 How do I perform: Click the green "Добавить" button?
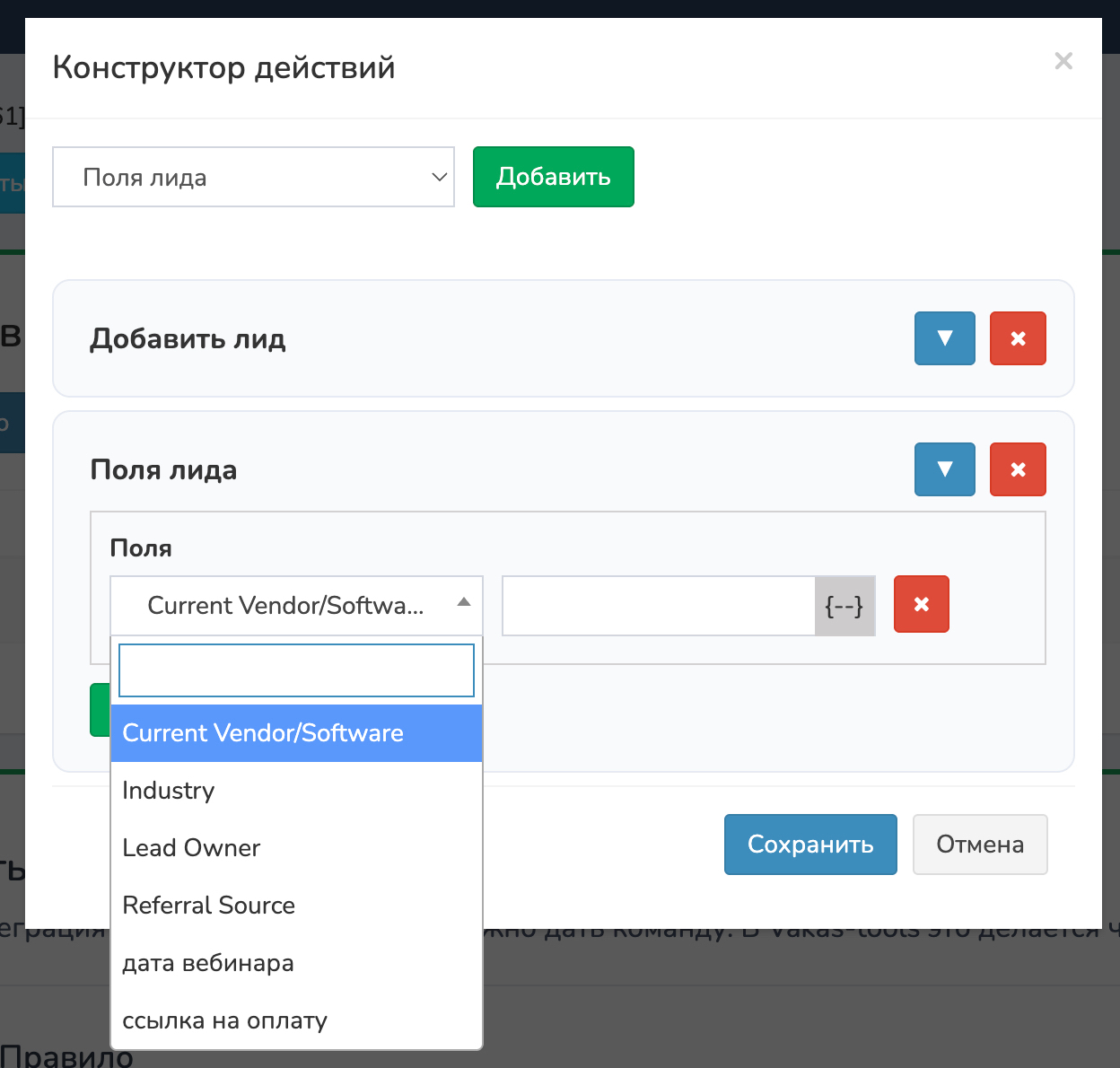tap(553, 177)
